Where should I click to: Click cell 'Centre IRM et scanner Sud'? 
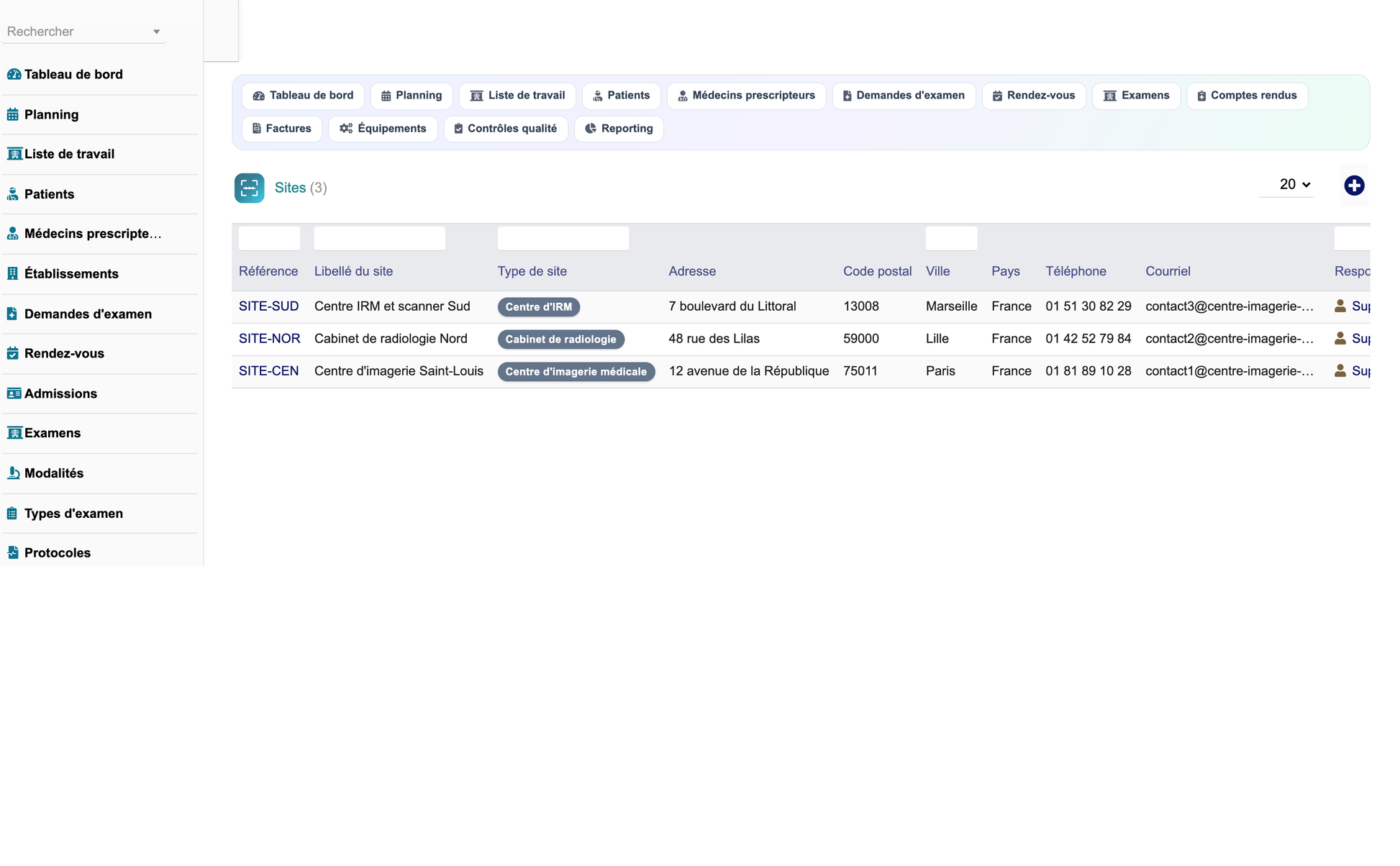point(392,306)
